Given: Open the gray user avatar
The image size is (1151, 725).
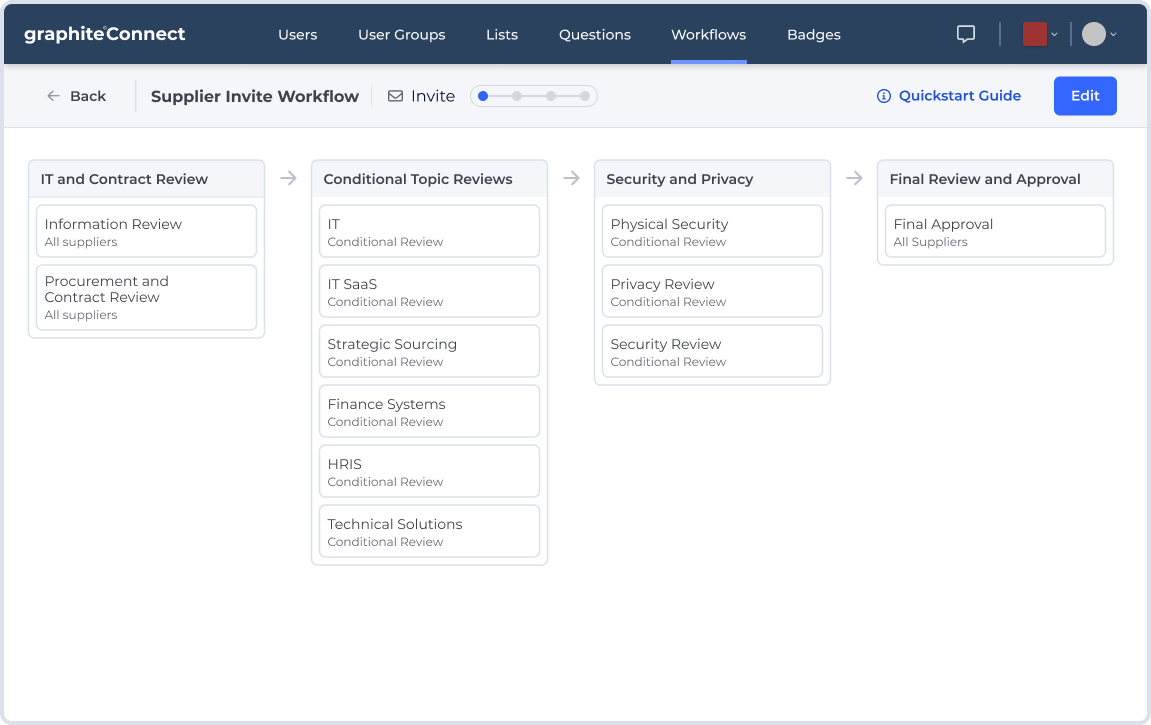Looking at the screenshot, I should 1094,34.
